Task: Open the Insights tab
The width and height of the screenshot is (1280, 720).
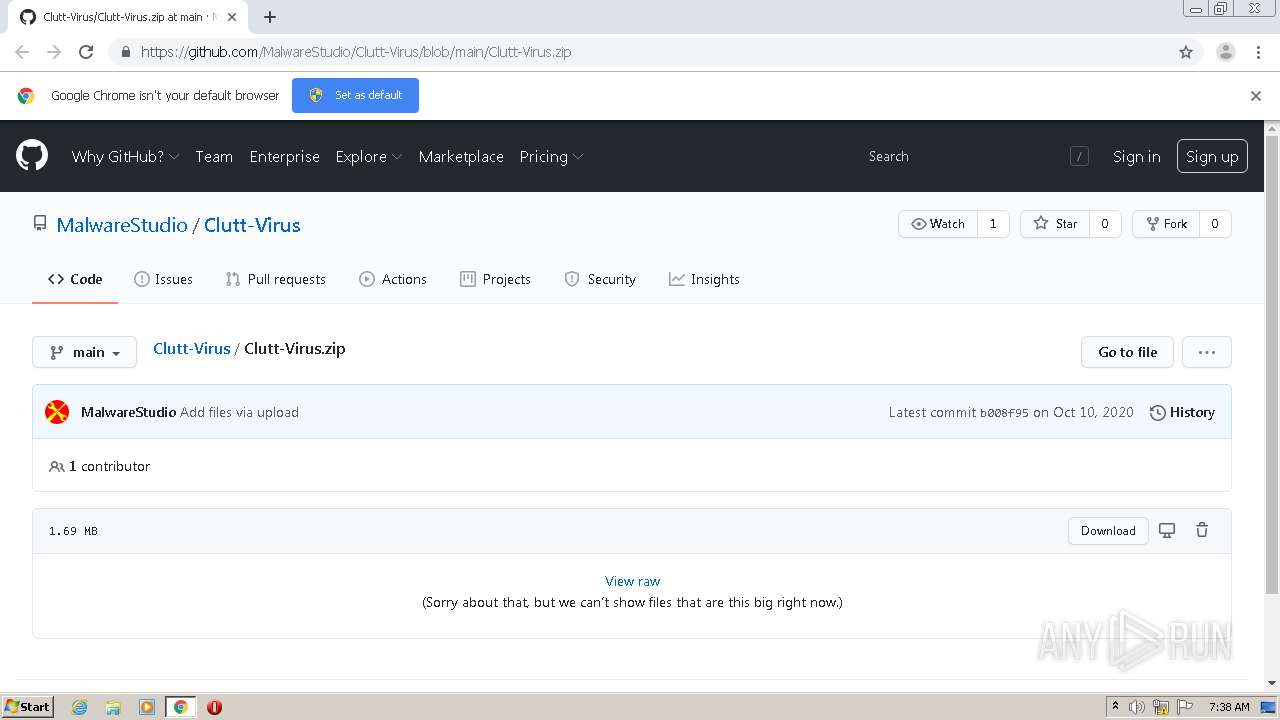Action: 704,279
